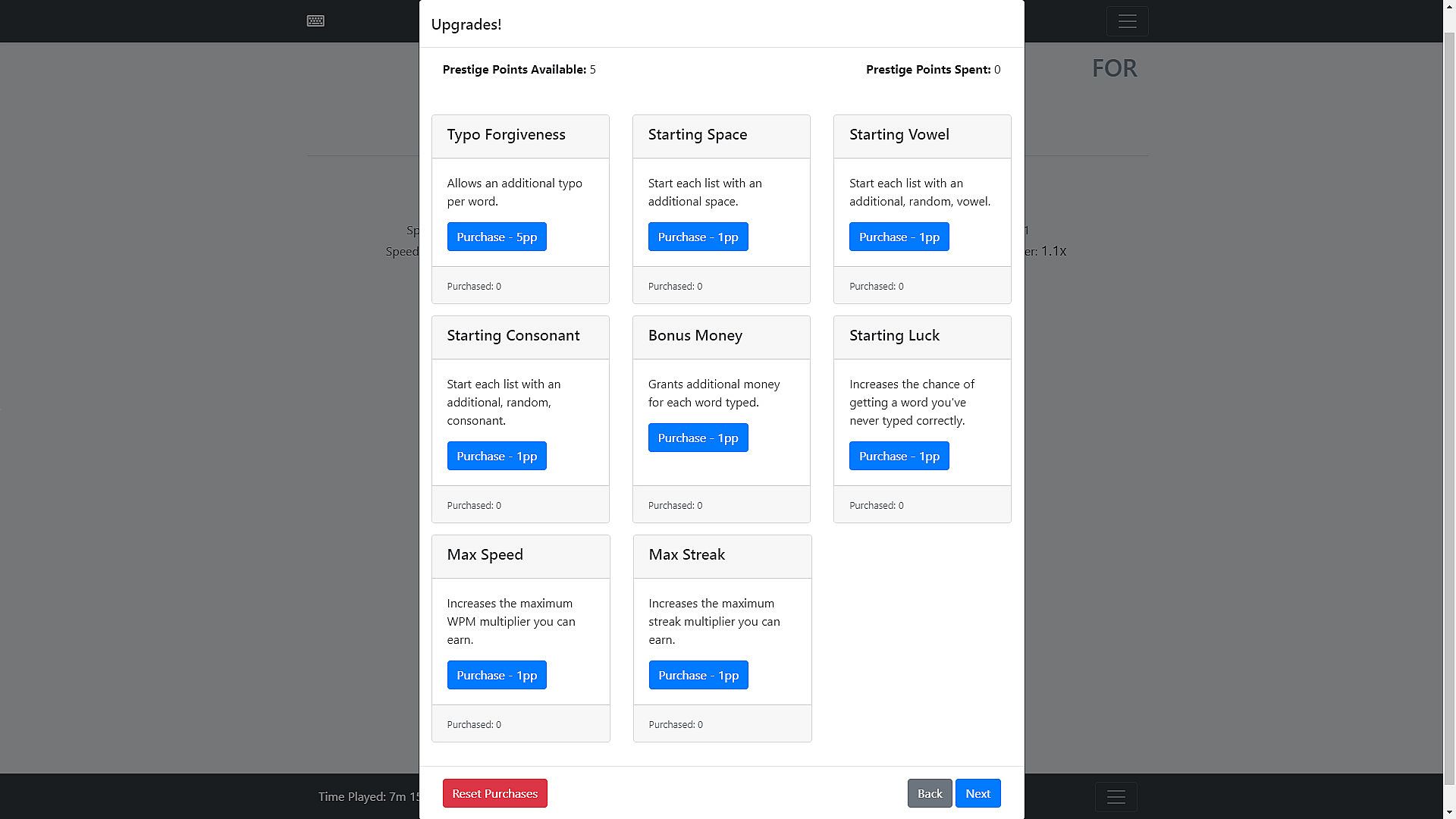Screen dimensions: 1456x819
Task: Click the red Reset Purchases button
Action: [494, 794]
